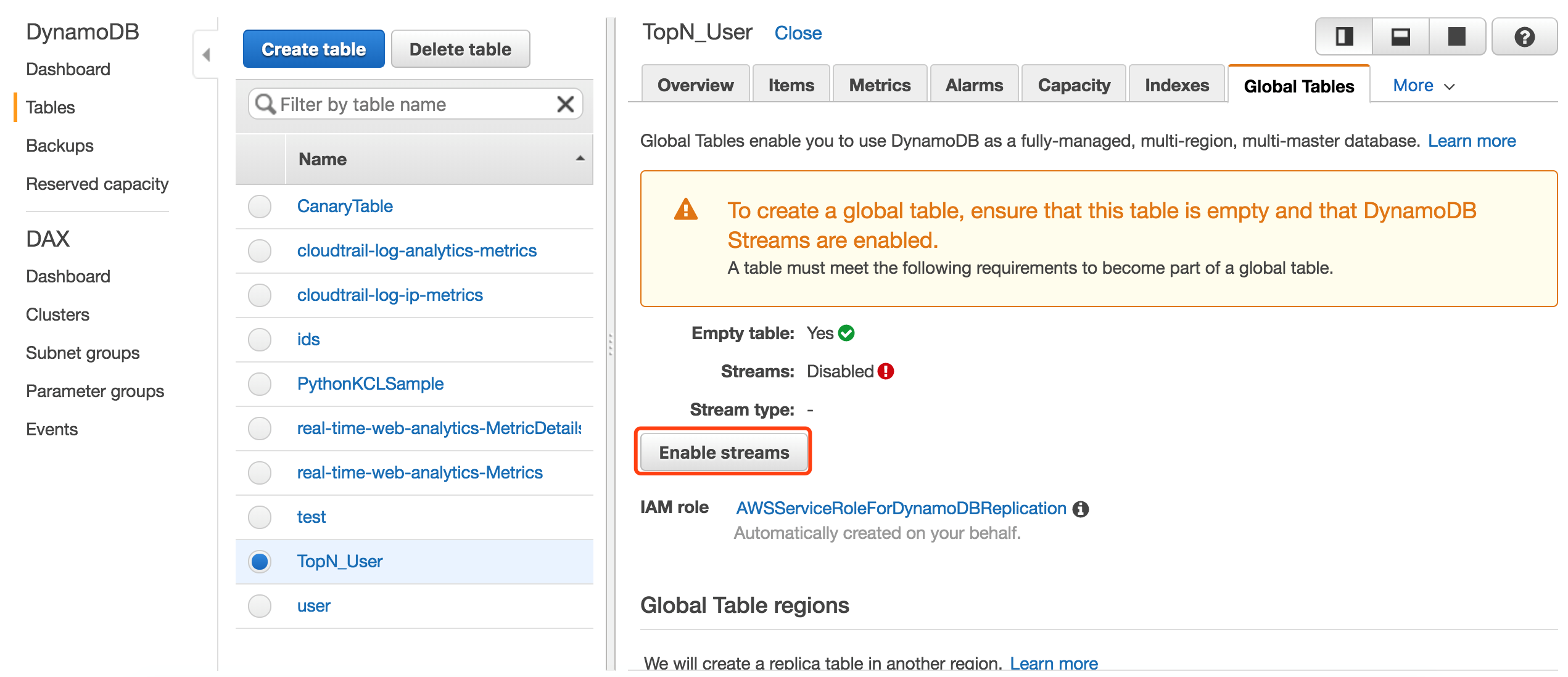
Task: Collapse the left navigation arrow
Action: point(206,55)
